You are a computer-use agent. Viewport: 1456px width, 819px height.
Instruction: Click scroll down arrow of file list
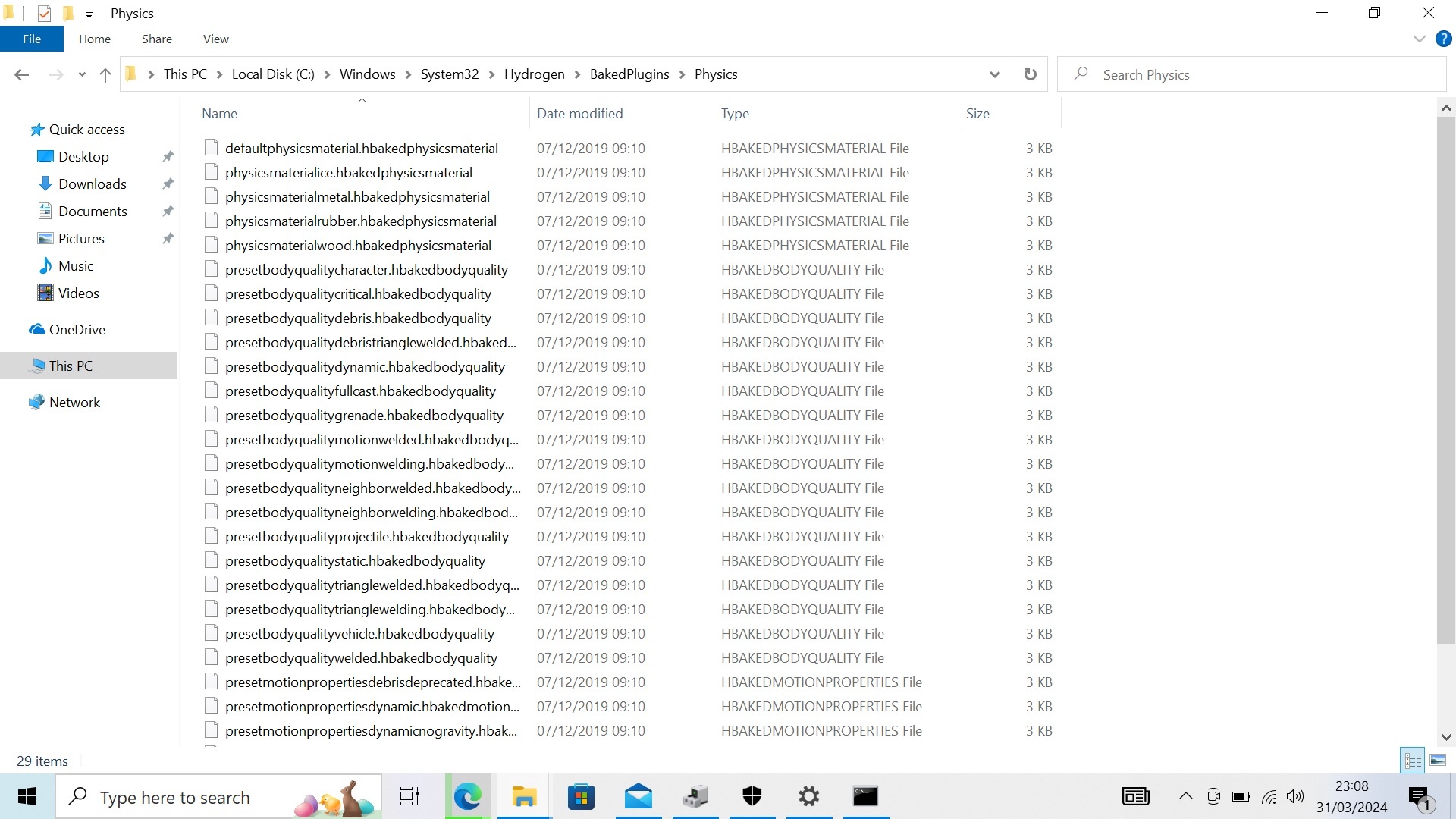1446,737
